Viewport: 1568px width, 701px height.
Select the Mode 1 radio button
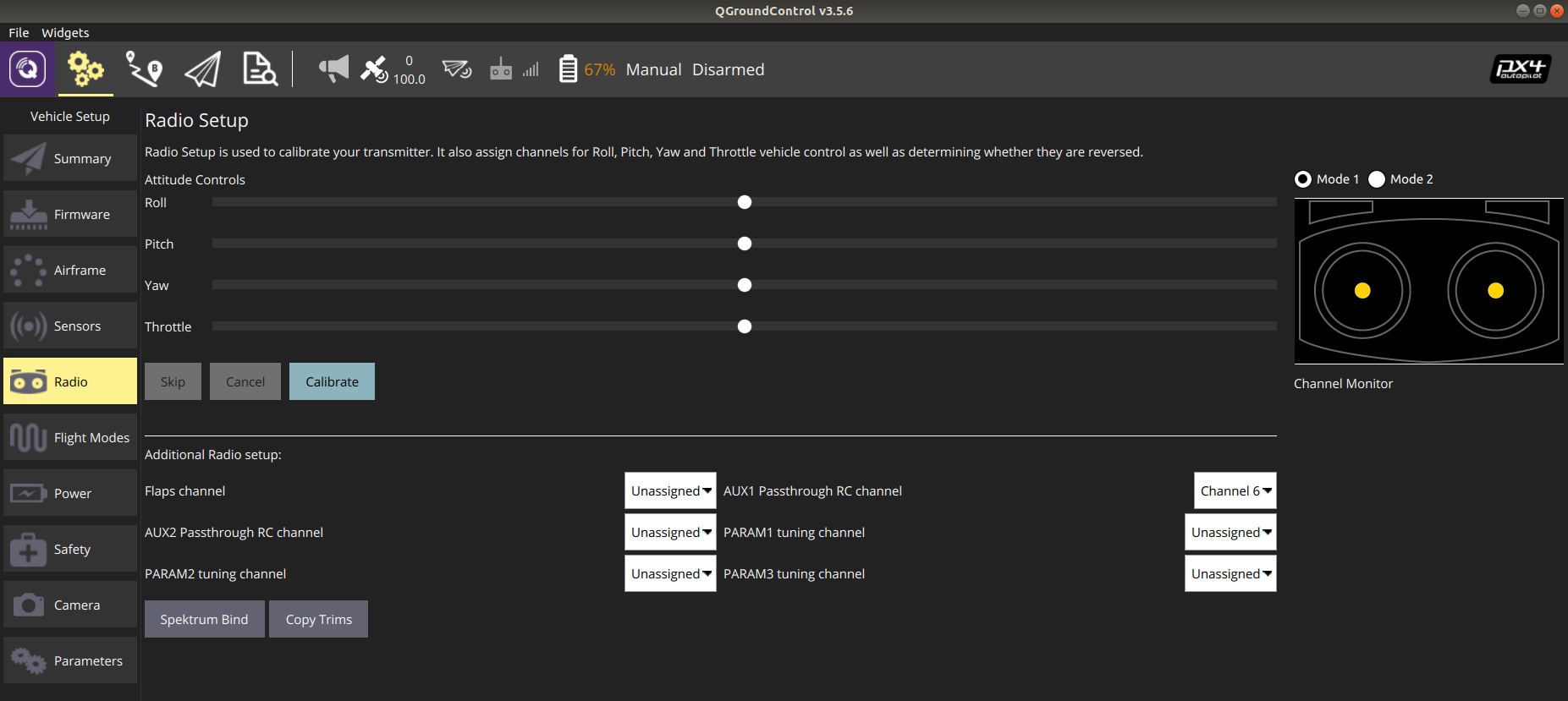point(1303,179)
